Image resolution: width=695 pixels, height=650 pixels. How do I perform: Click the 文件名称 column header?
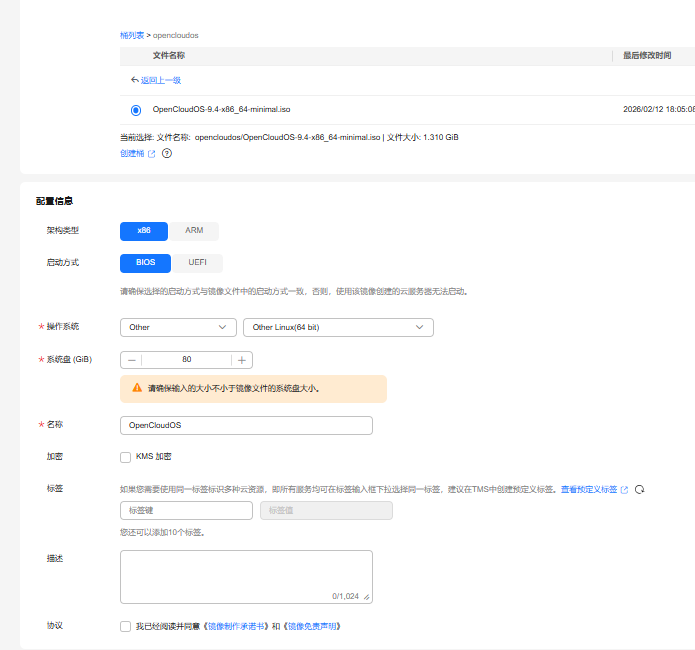coord(169,55)
